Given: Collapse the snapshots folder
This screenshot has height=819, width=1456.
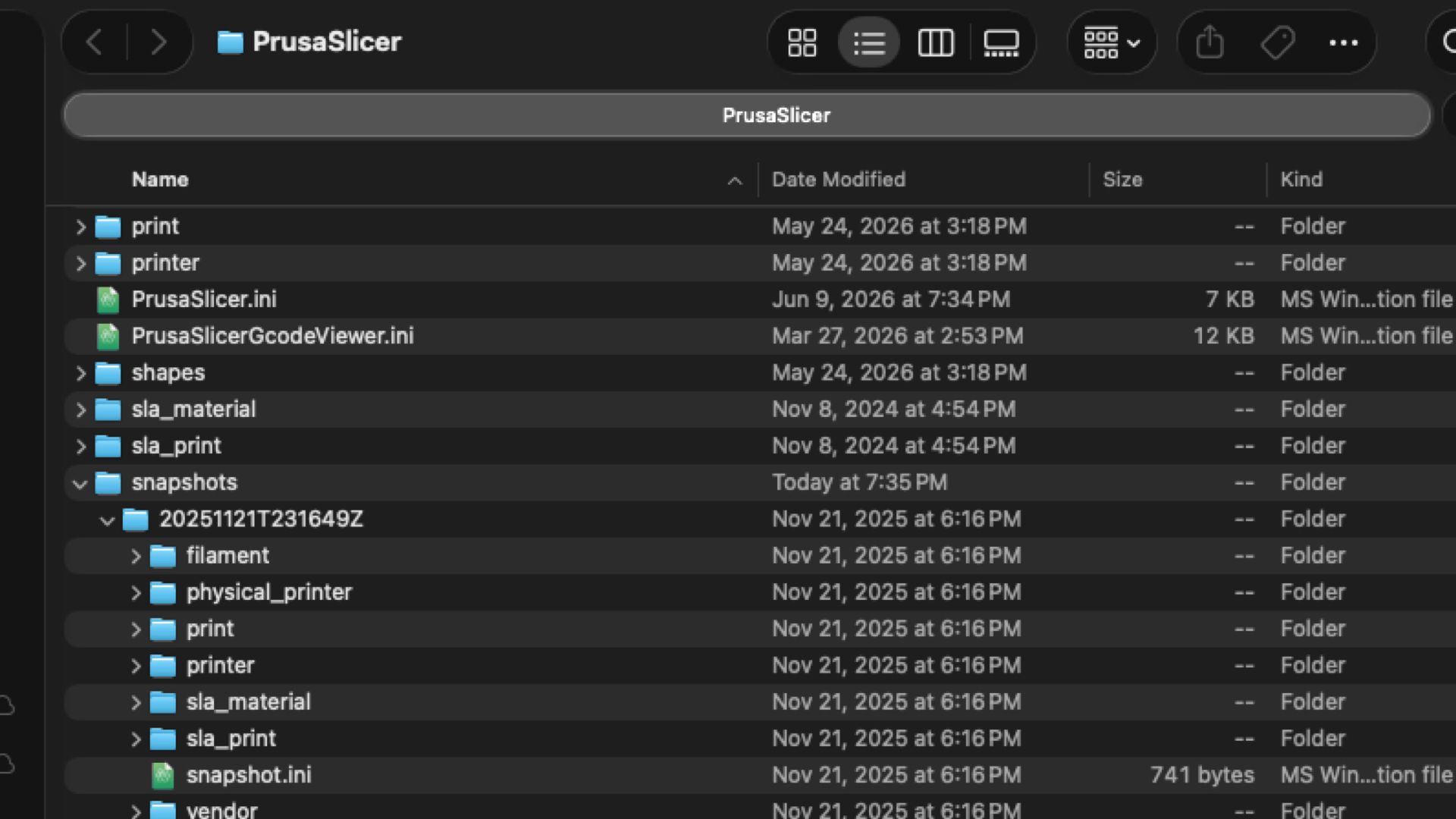Looking at the screenshot, I should click(80, 483).
